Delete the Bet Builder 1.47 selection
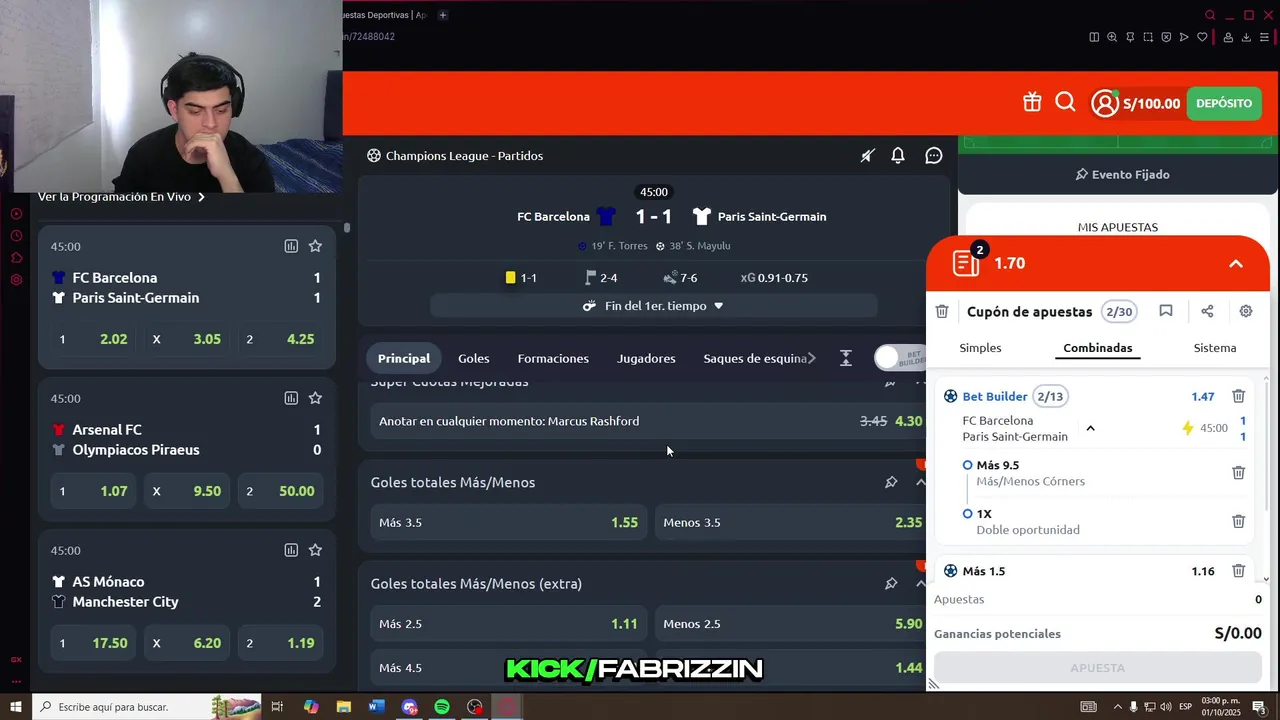 click(x=1238, y=396)
